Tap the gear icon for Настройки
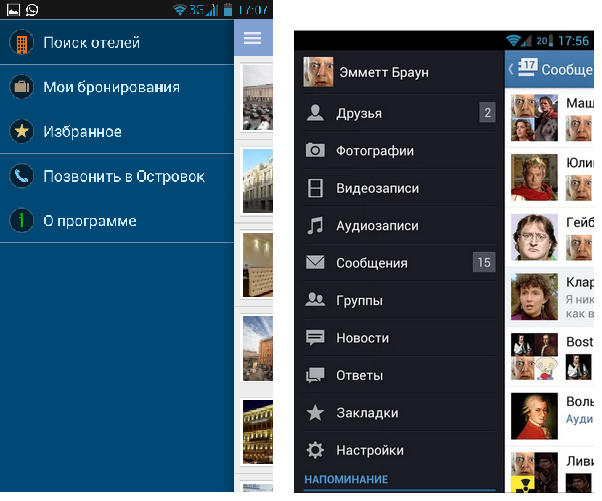The image size is (602, 501). 315,450
